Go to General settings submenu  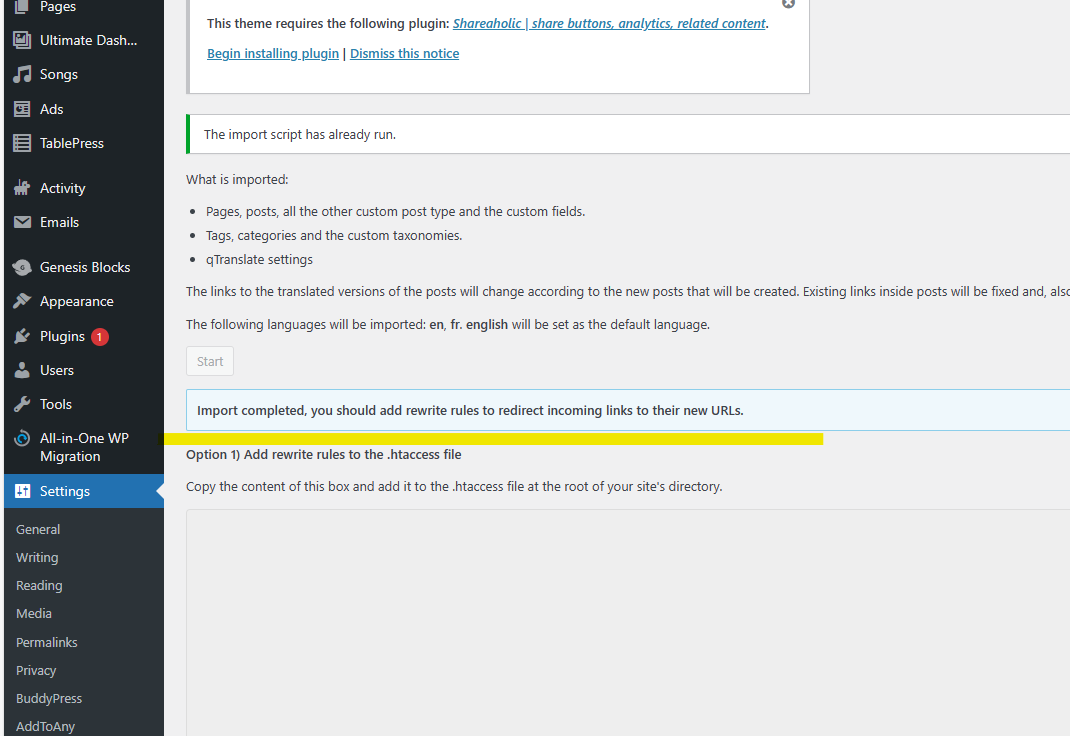click(x=38, y=529)
